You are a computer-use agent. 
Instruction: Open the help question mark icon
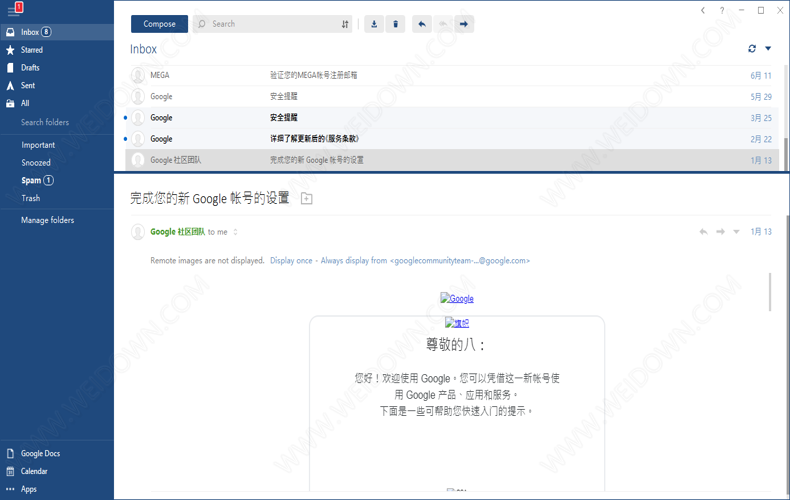(722, 10)
